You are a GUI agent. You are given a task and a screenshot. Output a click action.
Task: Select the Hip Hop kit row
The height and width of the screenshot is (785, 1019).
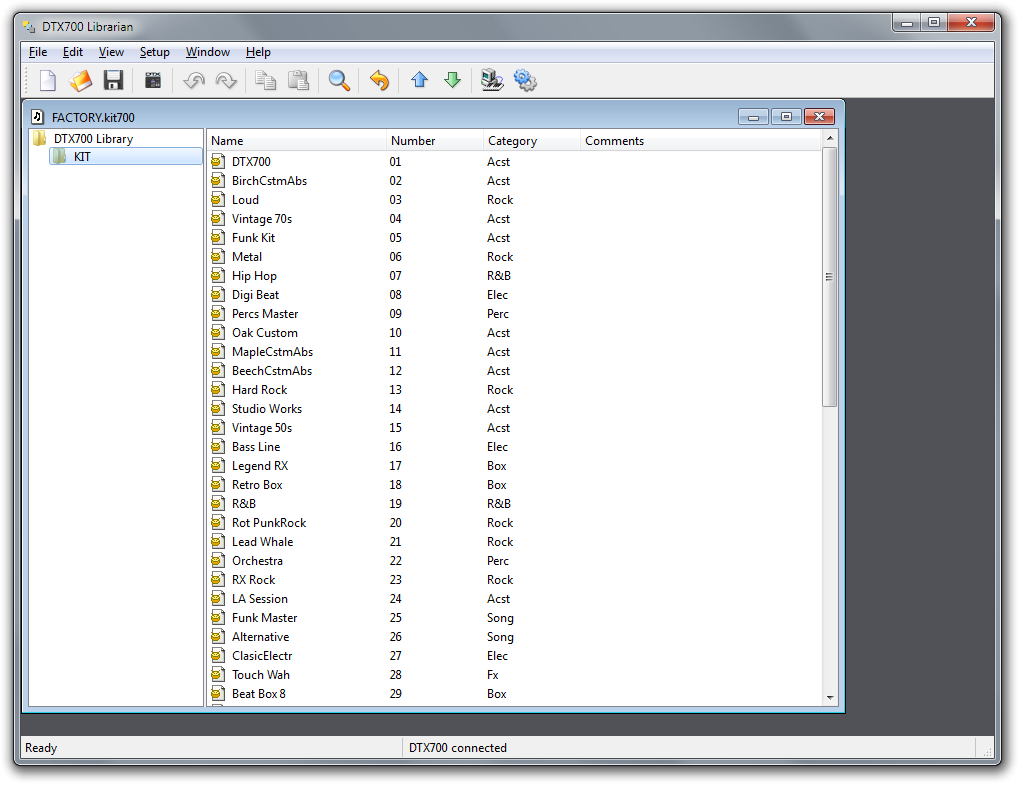pyautogui.click(x=254, y=276)
